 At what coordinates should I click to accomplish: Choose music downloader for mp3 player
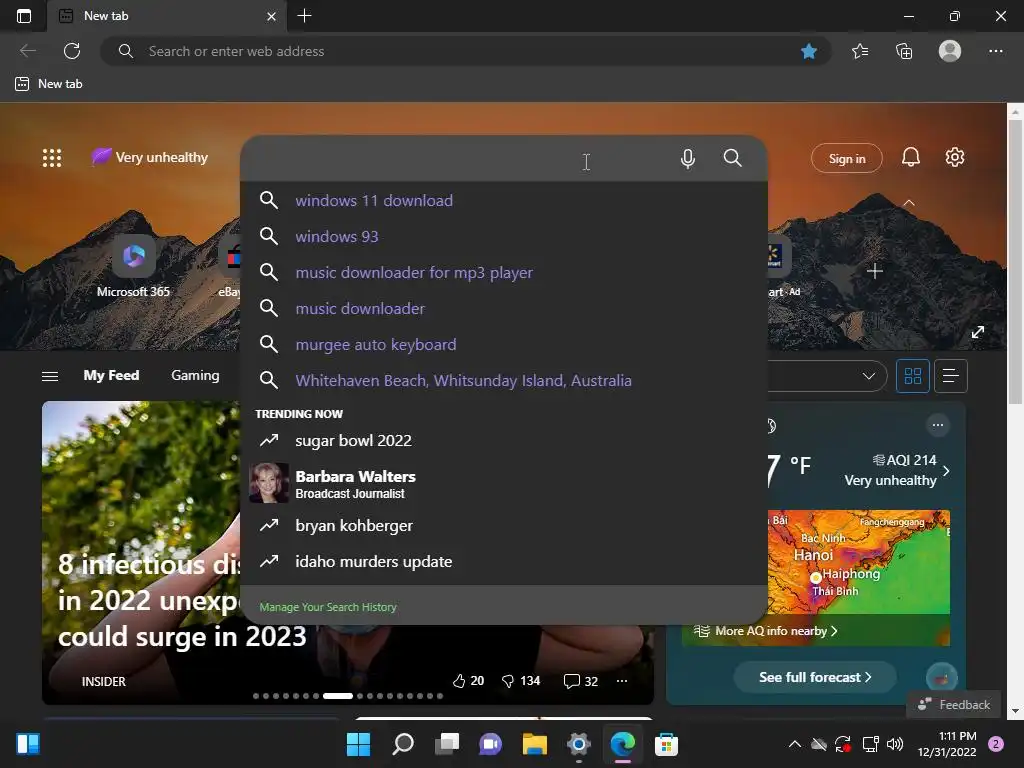tap(504, 272)
